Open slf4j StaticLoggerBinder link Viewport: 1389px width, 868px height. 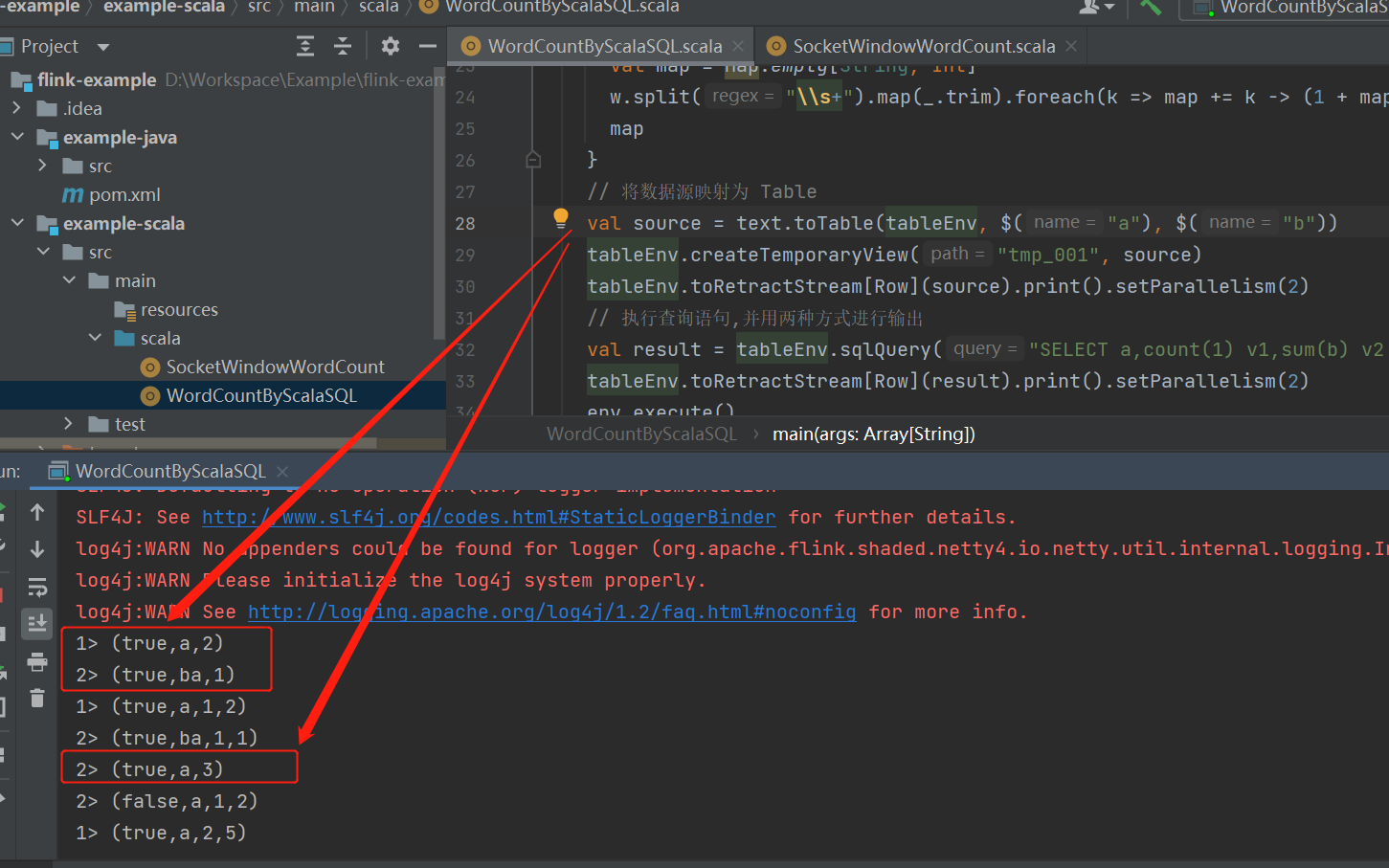(x=488, y=517)
